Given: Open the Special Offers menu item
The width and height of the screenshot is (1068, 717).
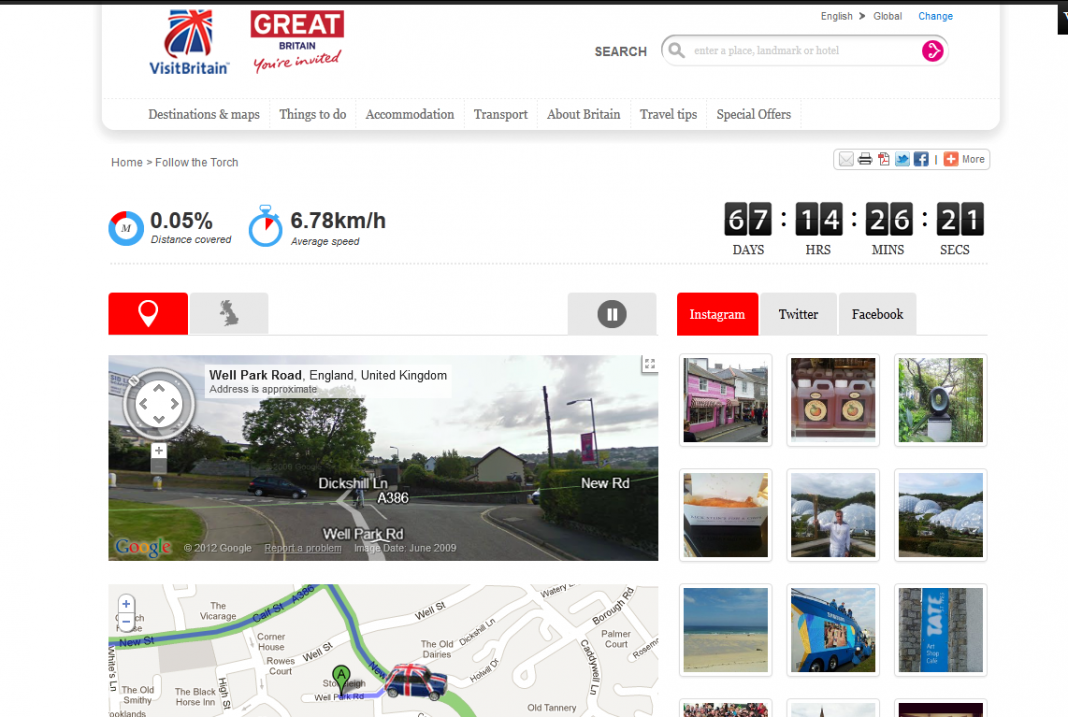Looking at the screenshot, I should 753,115.
